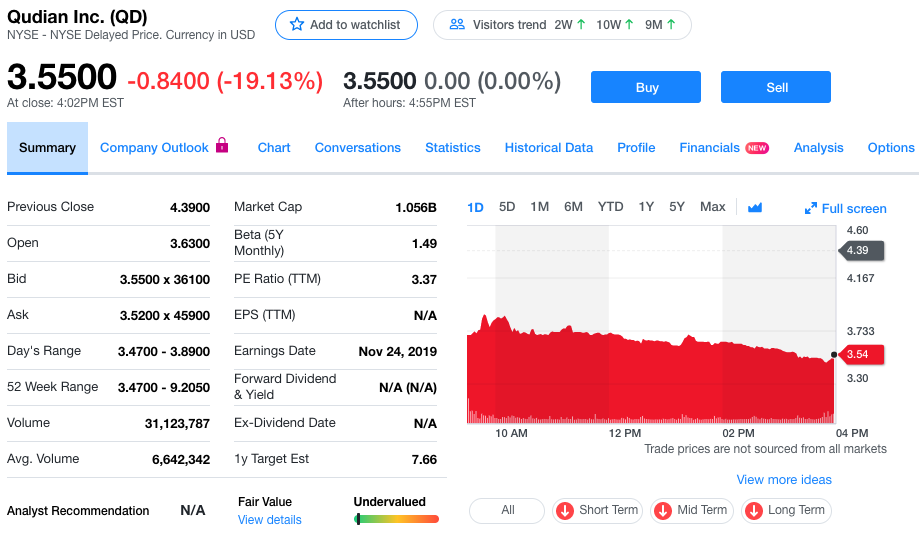Click the 4.39 previous close chart marker

pos(860,250)
